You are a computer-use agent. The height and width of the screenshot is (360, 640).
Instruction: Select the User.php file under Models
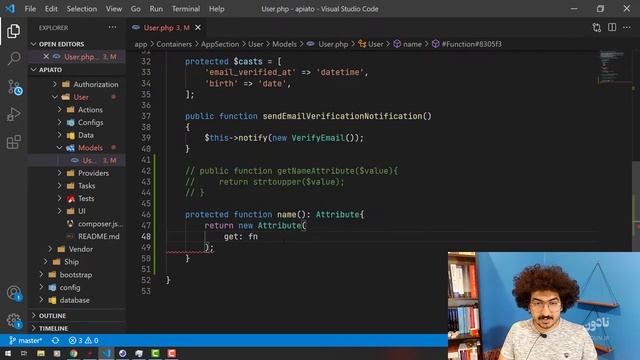(x=77, y=160)
